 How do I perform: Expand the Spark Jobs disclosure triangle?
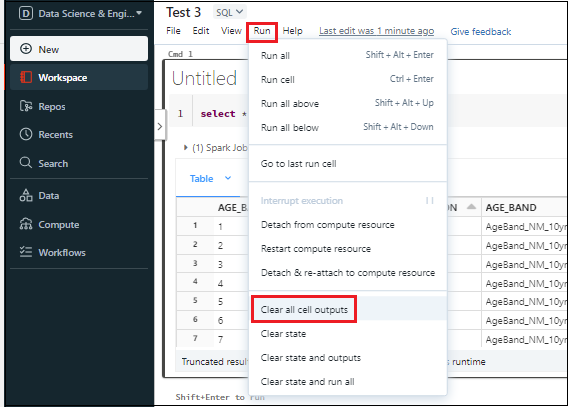(x=185, y=147)
